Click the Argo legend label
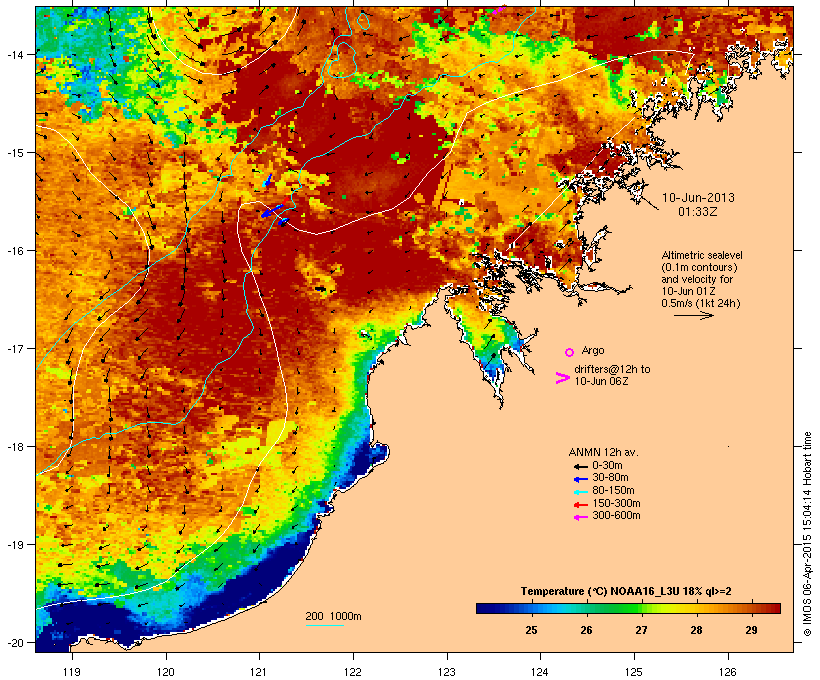Viewport: 820px width, 680px height. point(593,350)
